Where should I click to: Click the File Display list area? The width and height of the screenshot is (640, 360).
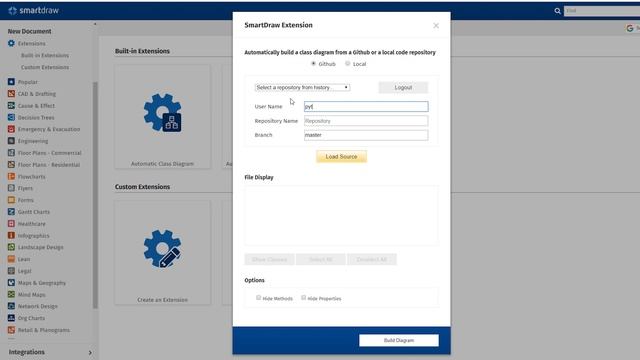[x=342, y=216]
